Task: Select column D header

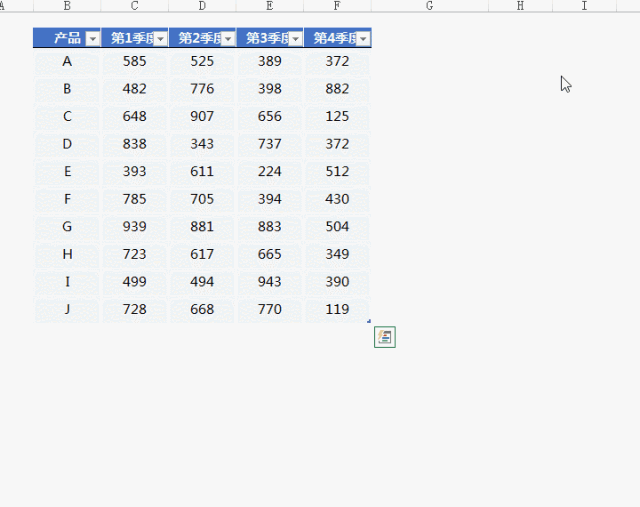Action: pos(202,6)
